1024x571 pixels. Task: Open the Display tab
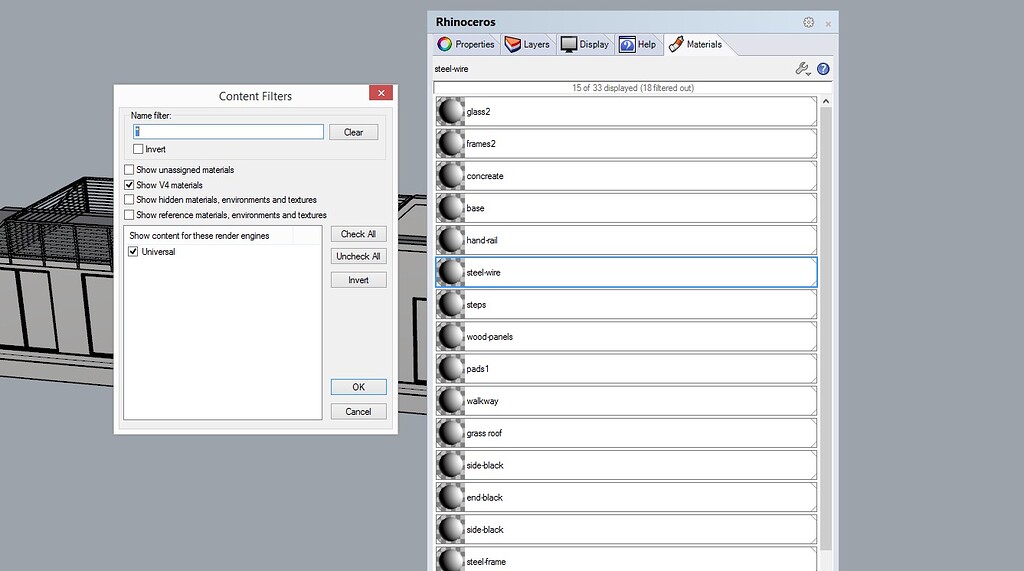click(585, 44)
